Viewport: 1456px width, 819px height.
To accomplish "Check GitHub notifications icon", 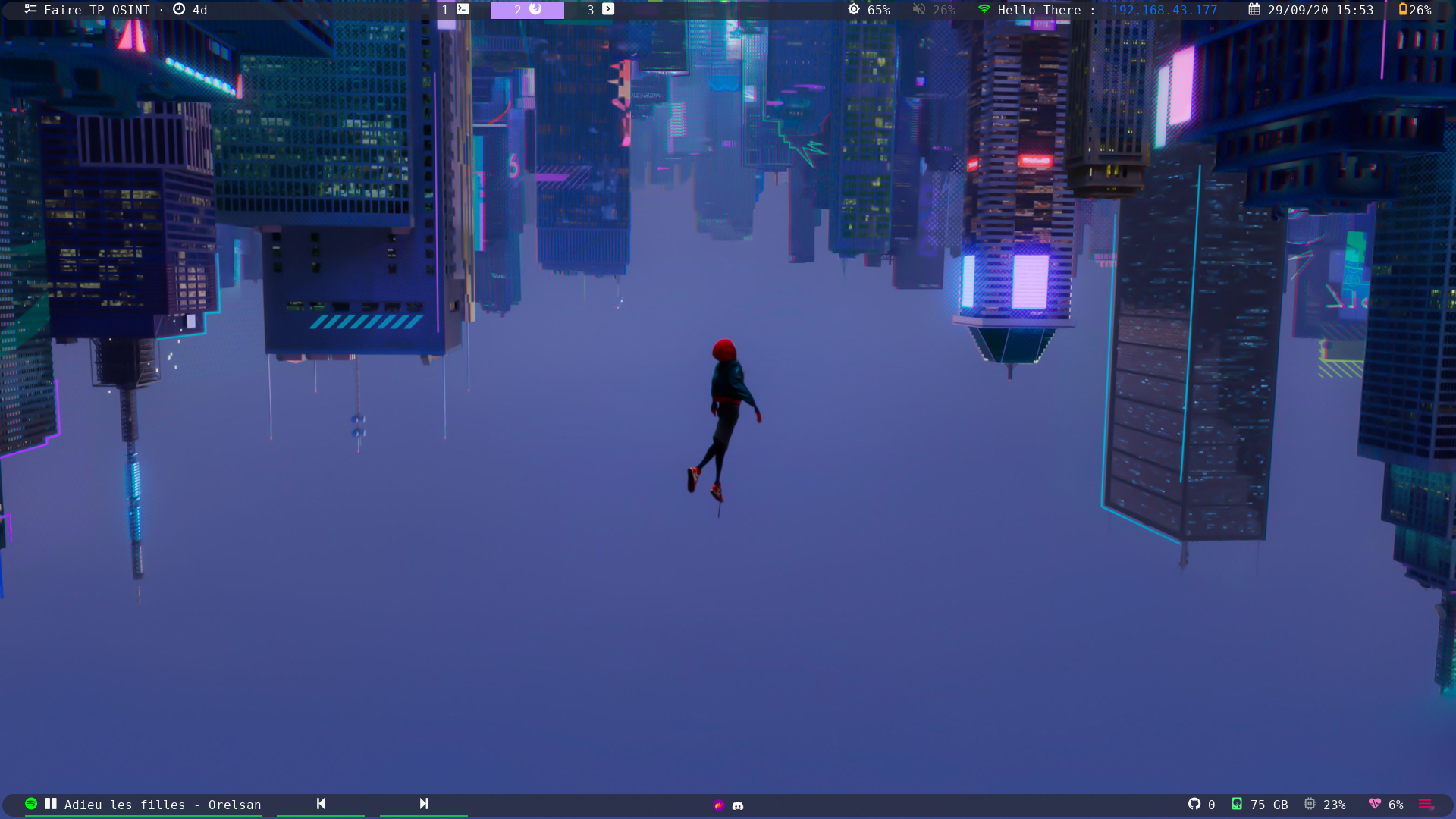I will point(1194,804).
